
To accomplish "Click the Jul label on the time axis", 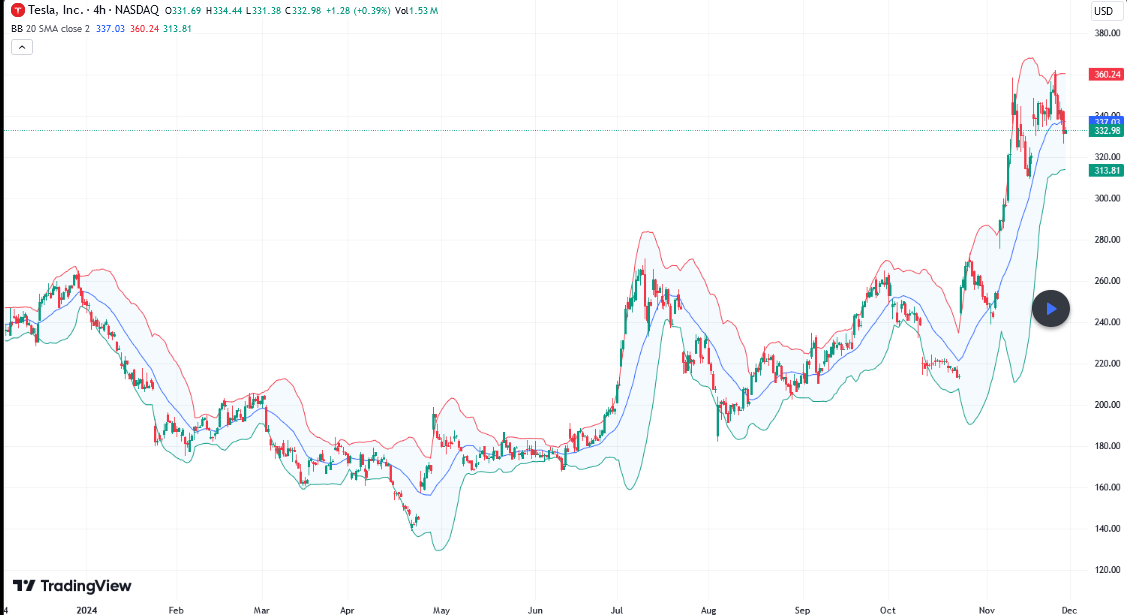I will [617, 610].
